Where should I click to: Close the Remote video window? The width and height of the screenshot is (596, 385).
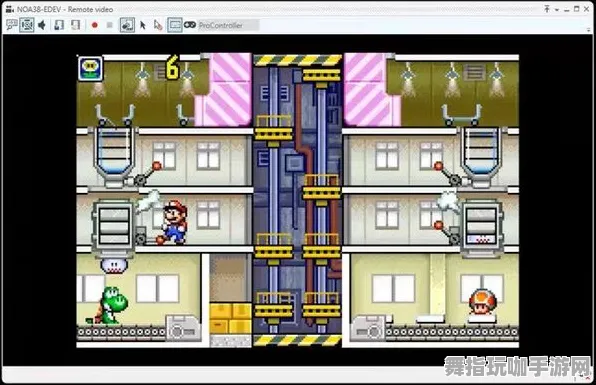[586, 9]
